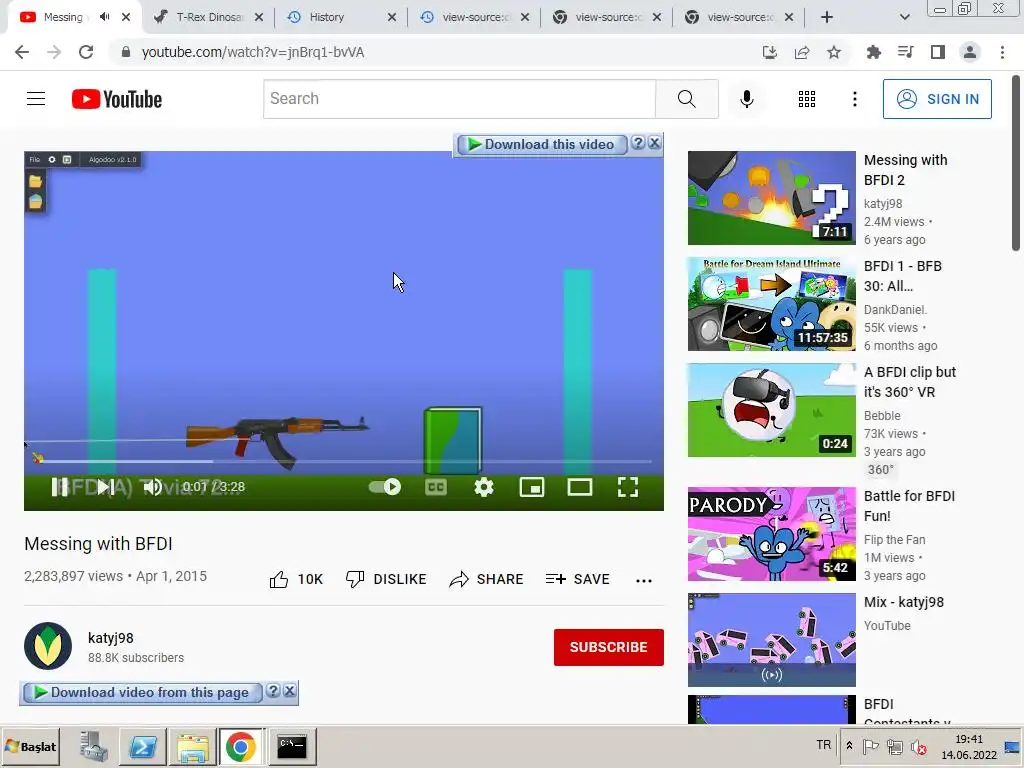Go back to previous page
The height and width of the screenshot is (768, 1024).
22,52
